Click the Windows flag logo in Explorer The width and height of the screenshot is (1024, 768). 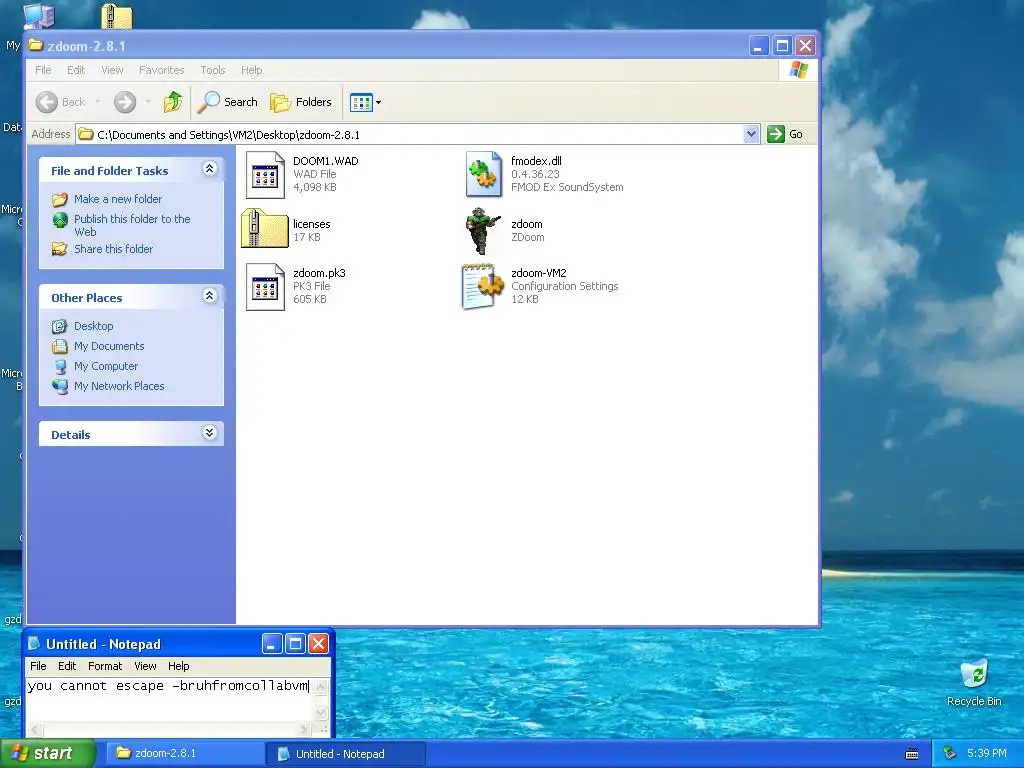799,70
